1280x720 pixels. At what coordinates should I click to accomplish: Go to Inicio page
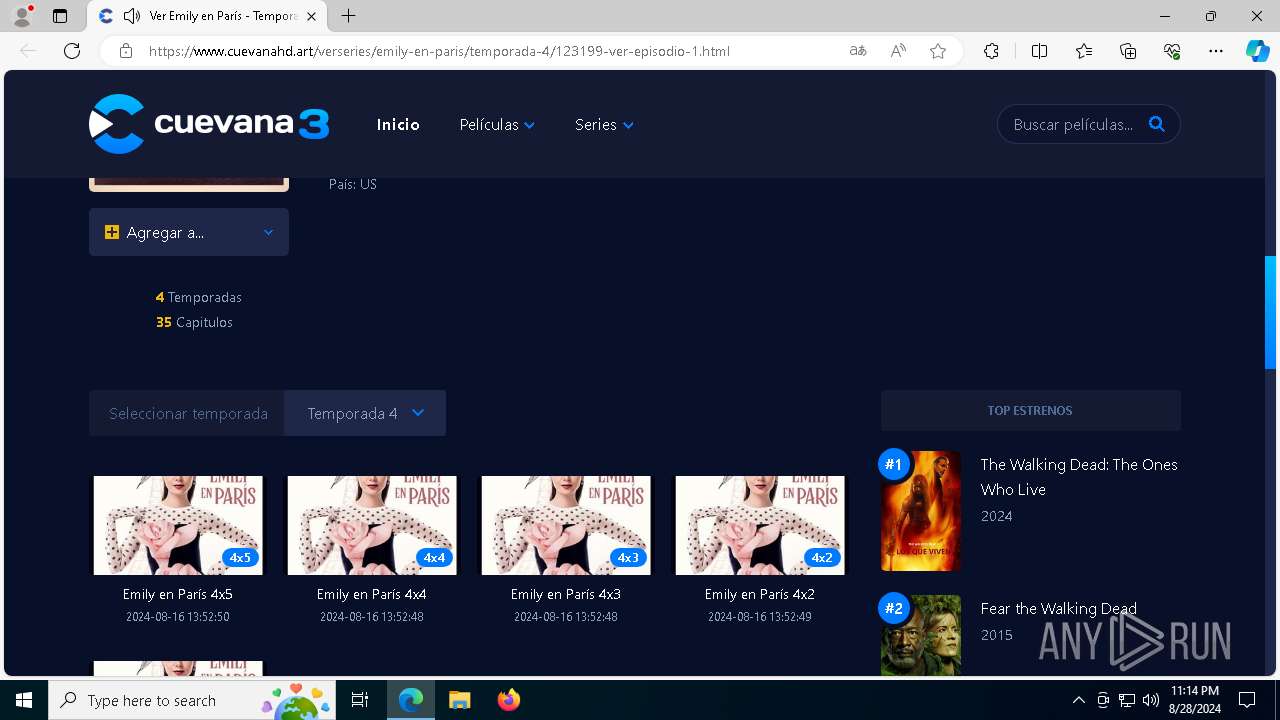[398, 124]
